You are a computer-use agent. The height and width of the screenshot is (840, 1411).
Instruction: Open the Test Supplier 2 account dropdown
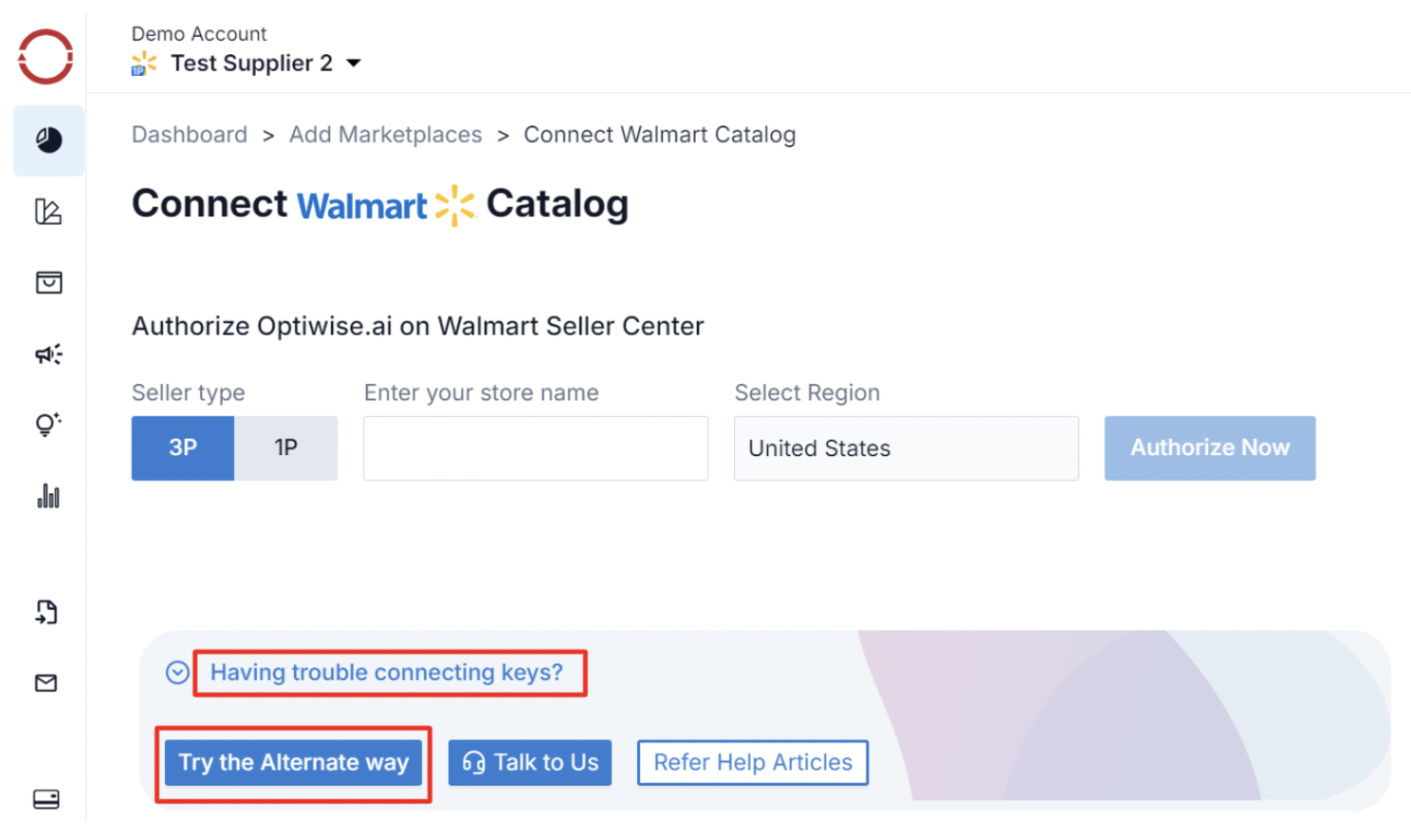(354, 64)
